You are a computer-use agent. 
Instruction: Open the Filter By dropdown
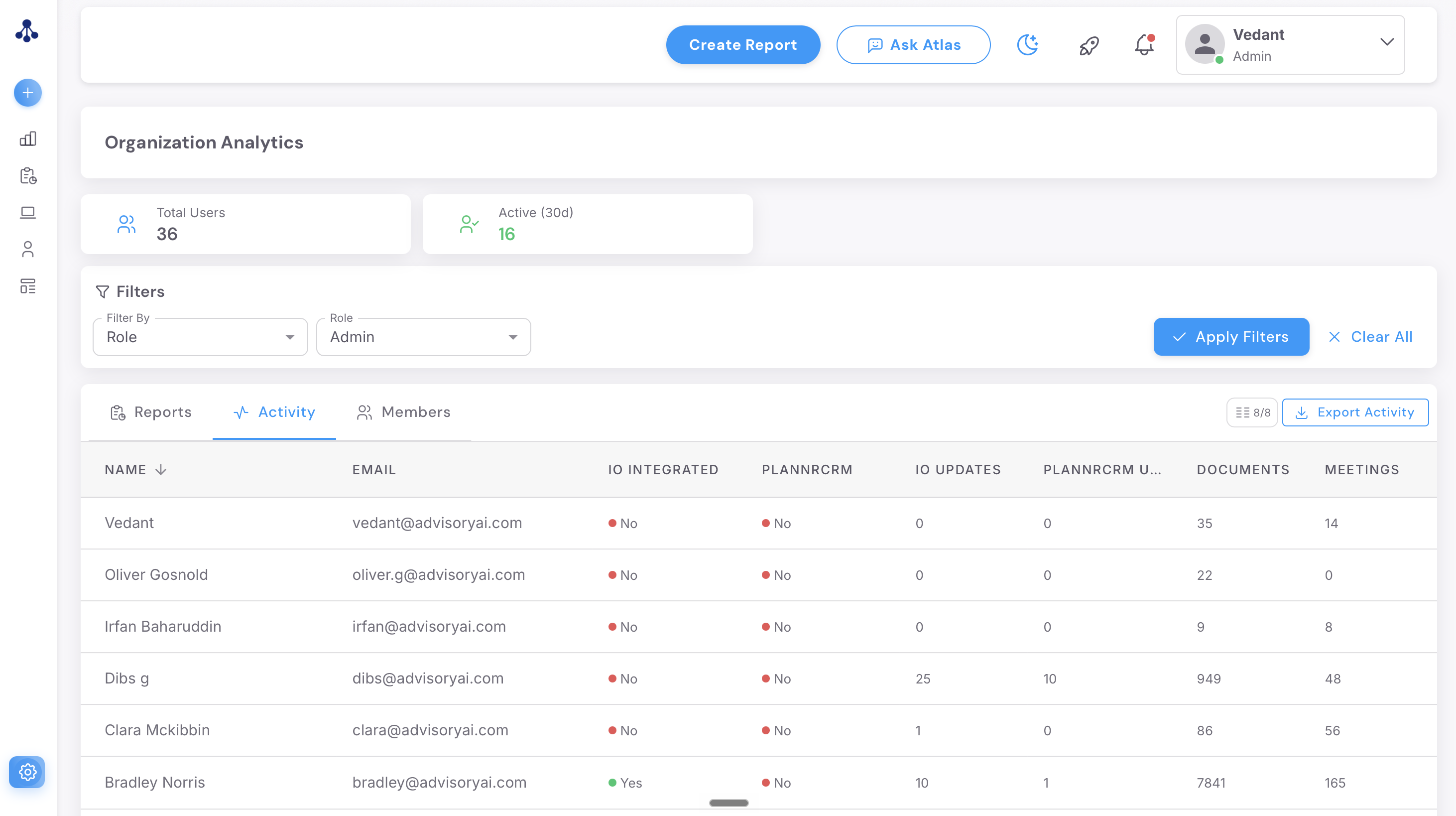tap(200, 337)
